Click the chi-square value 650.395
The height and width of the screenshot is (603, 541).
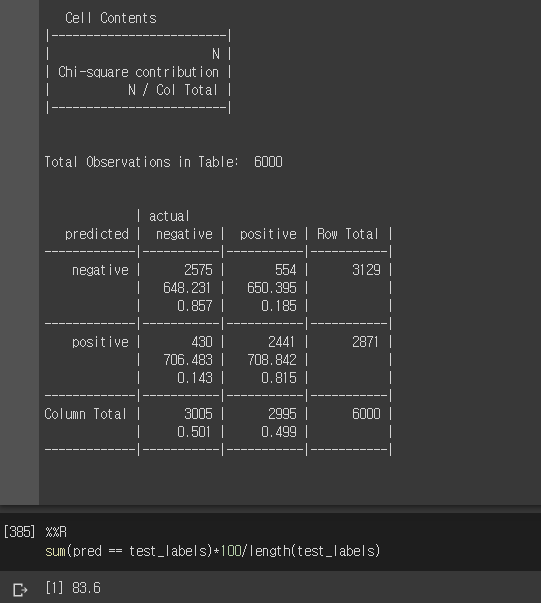pos(272,288)
